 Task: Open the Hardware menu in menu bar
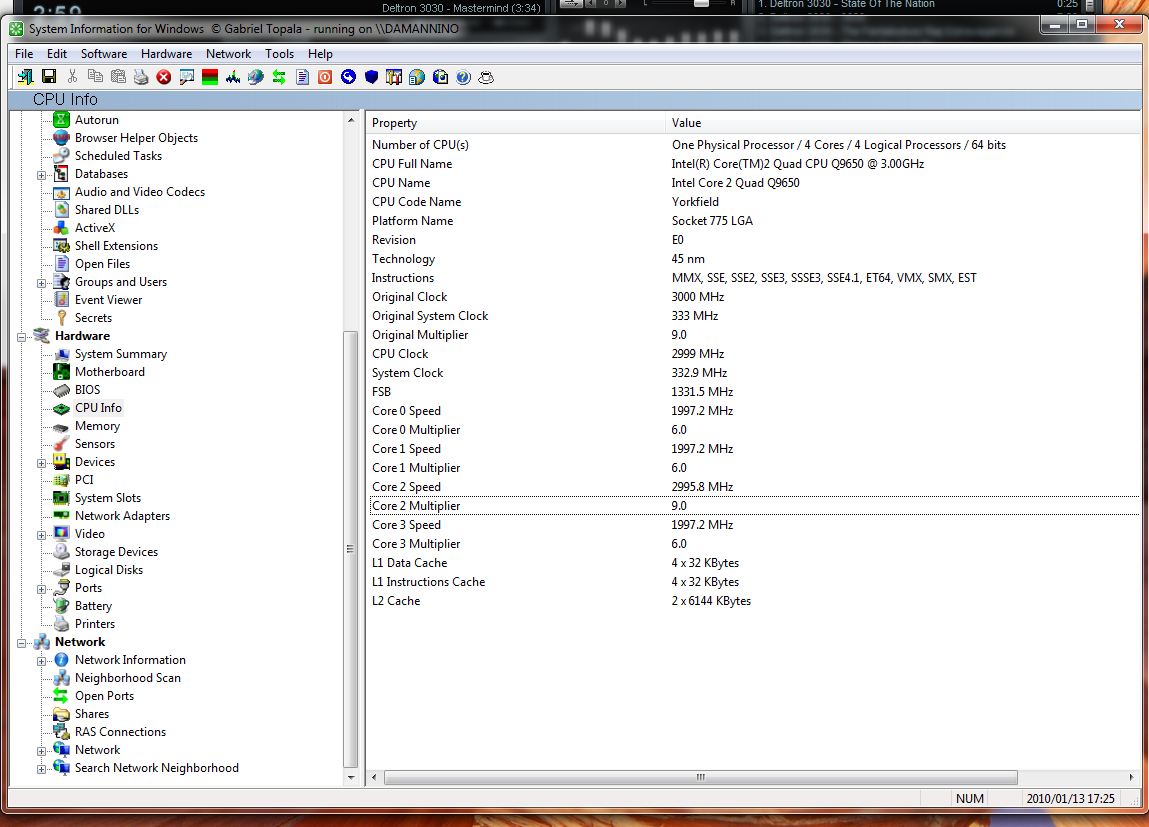coord(166,53)
